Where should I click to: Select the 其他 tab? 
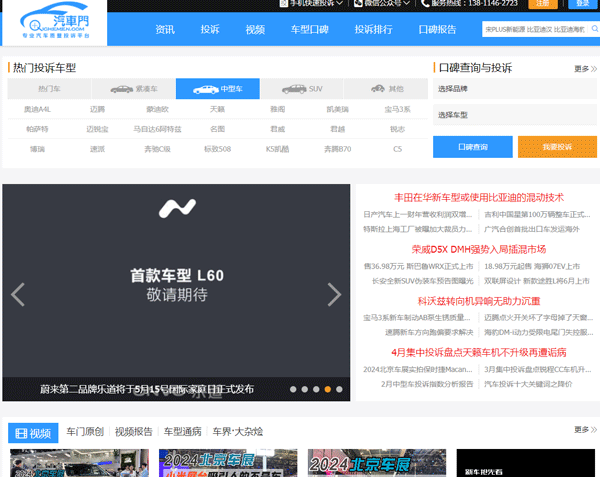click(x=386, y=89)
